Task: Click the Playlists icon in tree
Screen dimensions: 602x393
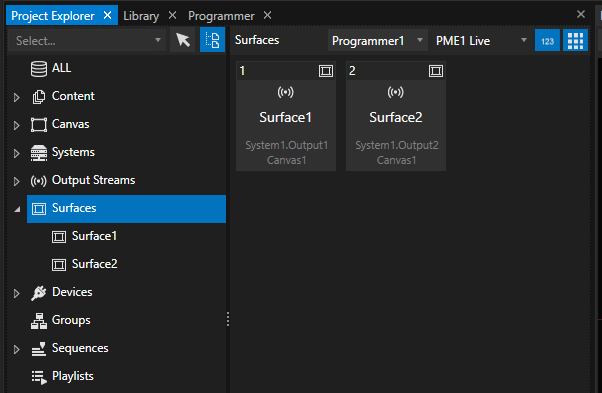Action: [39, 377]
